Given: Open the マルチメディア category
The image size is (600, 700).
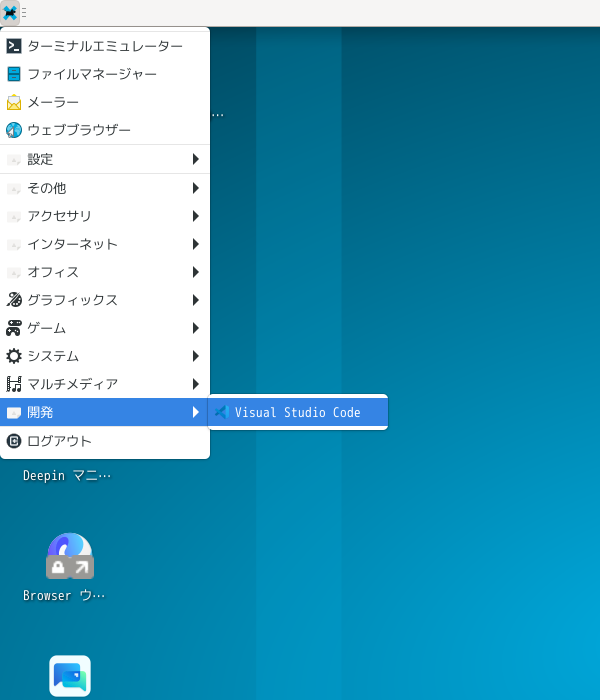Looking at the screenshot, I should point(105,384).
